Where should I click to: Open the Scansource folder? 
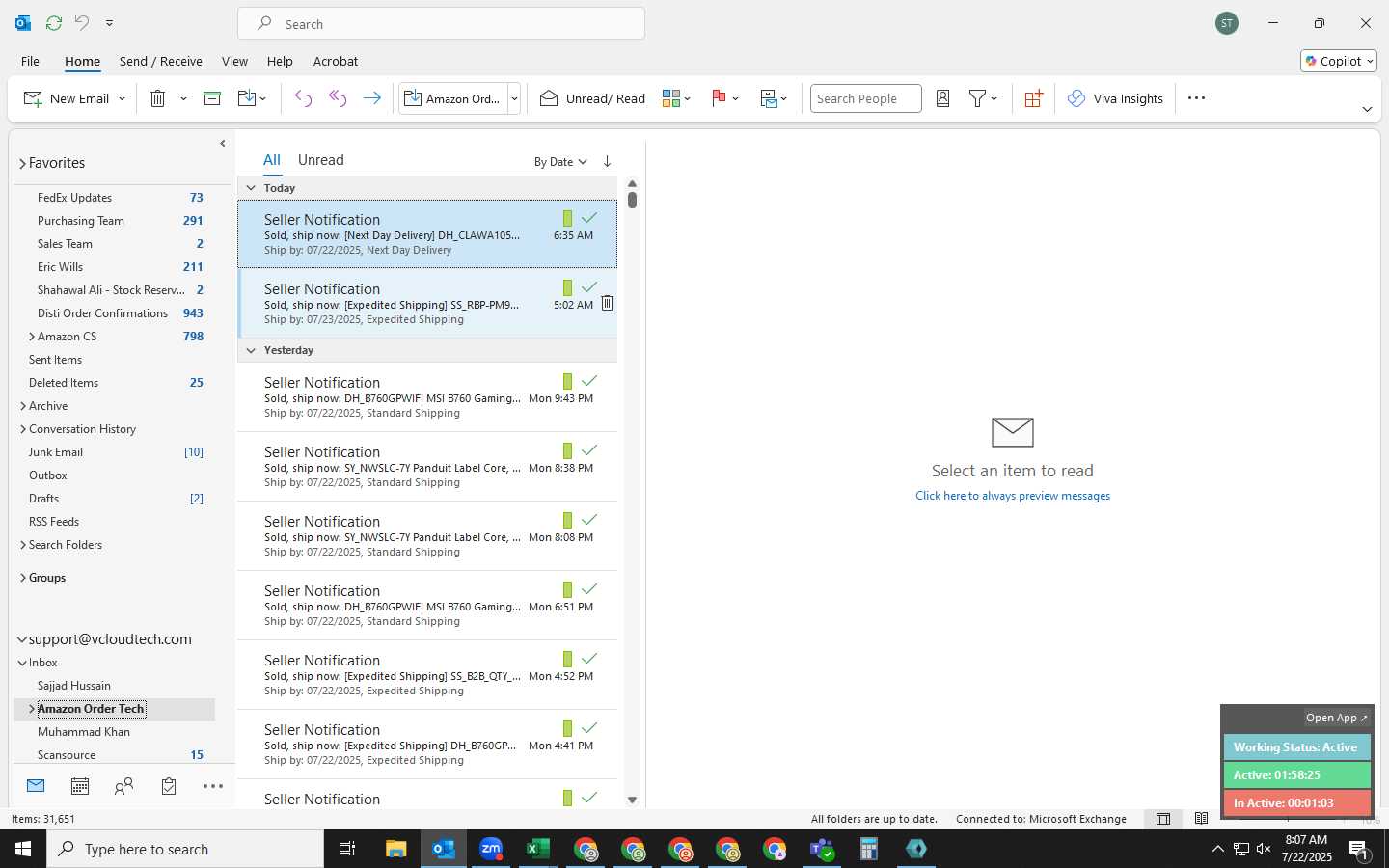[67, 755]
